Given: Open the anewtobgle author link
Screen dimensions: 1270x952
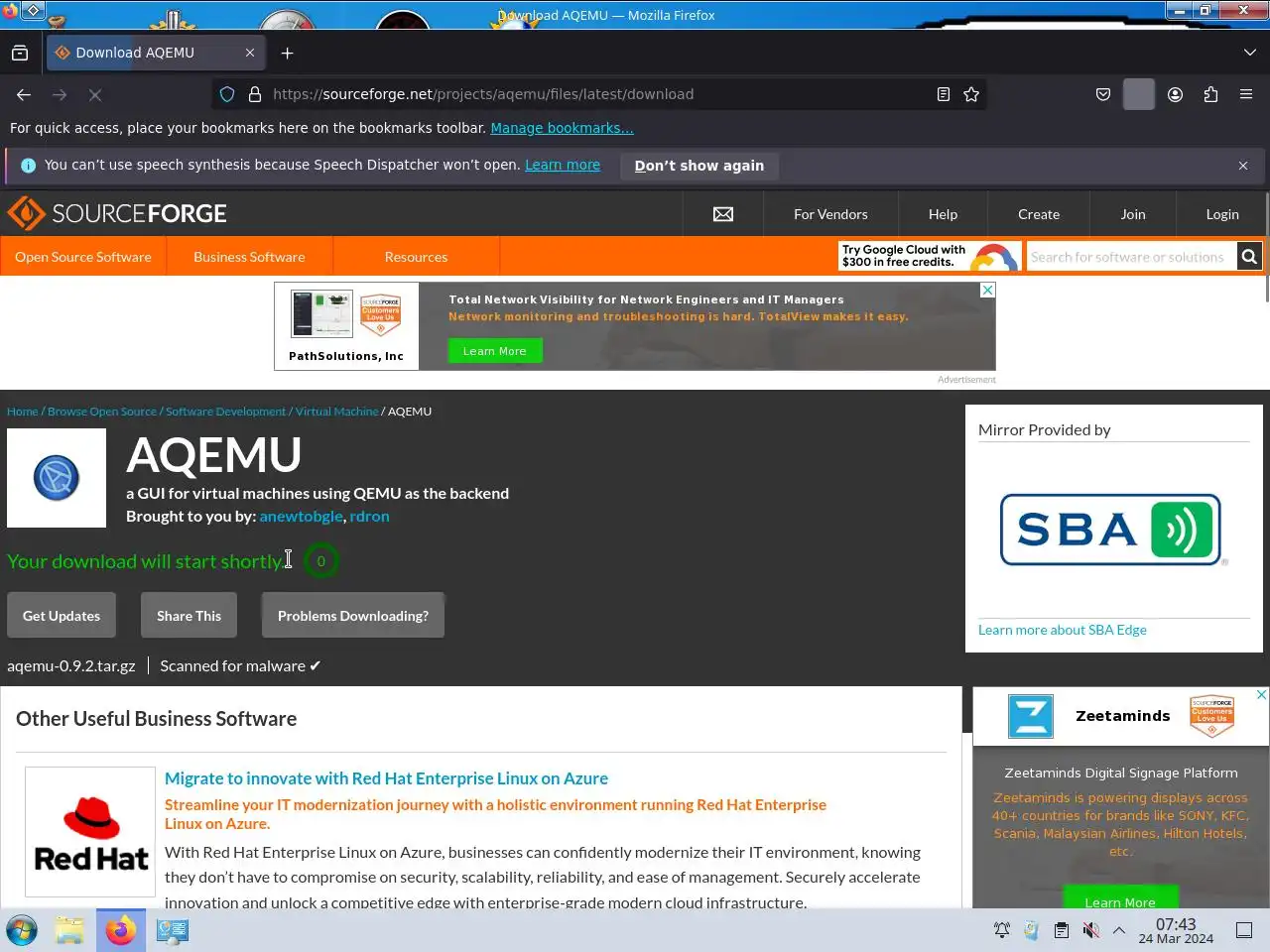Looking at the screenshot, I should click(301, 516).
